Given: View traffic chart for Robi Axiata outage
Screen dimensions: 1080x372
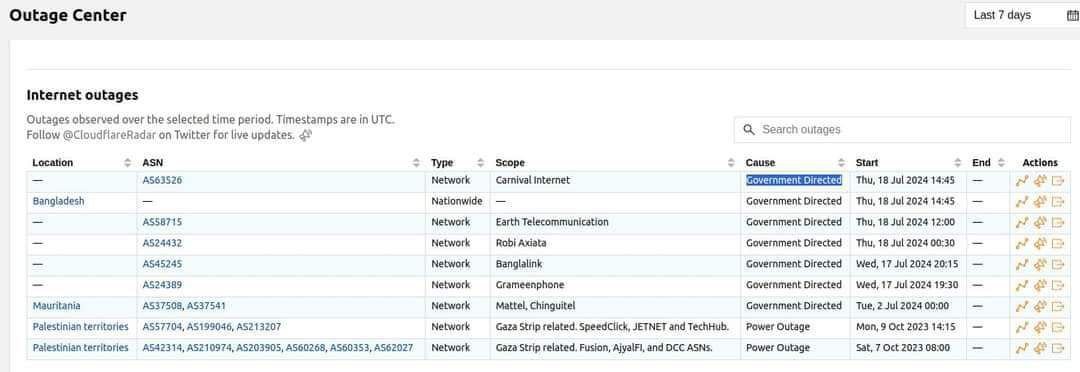Looking at the screenshot, I should pos(1021,243).
